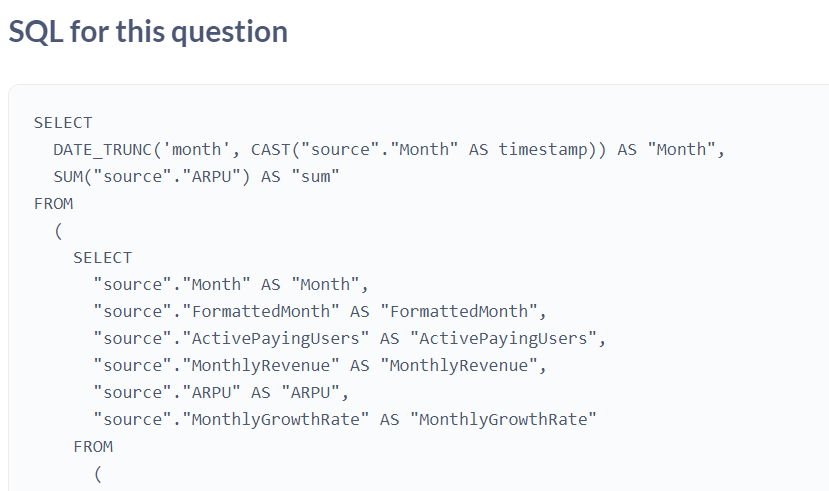Image resolution: width=829 pixels, height=491 pixels.
Task: Click the opening parenthesis below outer FROM
Action: [58, 231]
